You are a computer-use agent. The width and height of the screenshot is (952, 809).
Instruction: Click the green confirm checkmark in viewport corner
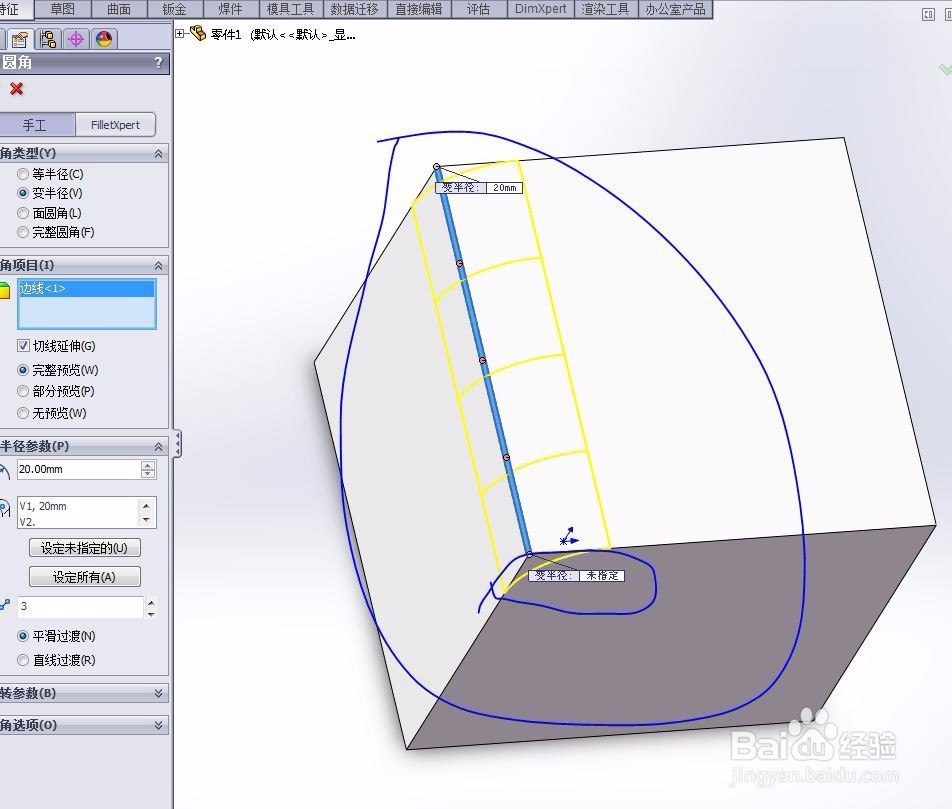click(945, 69)
